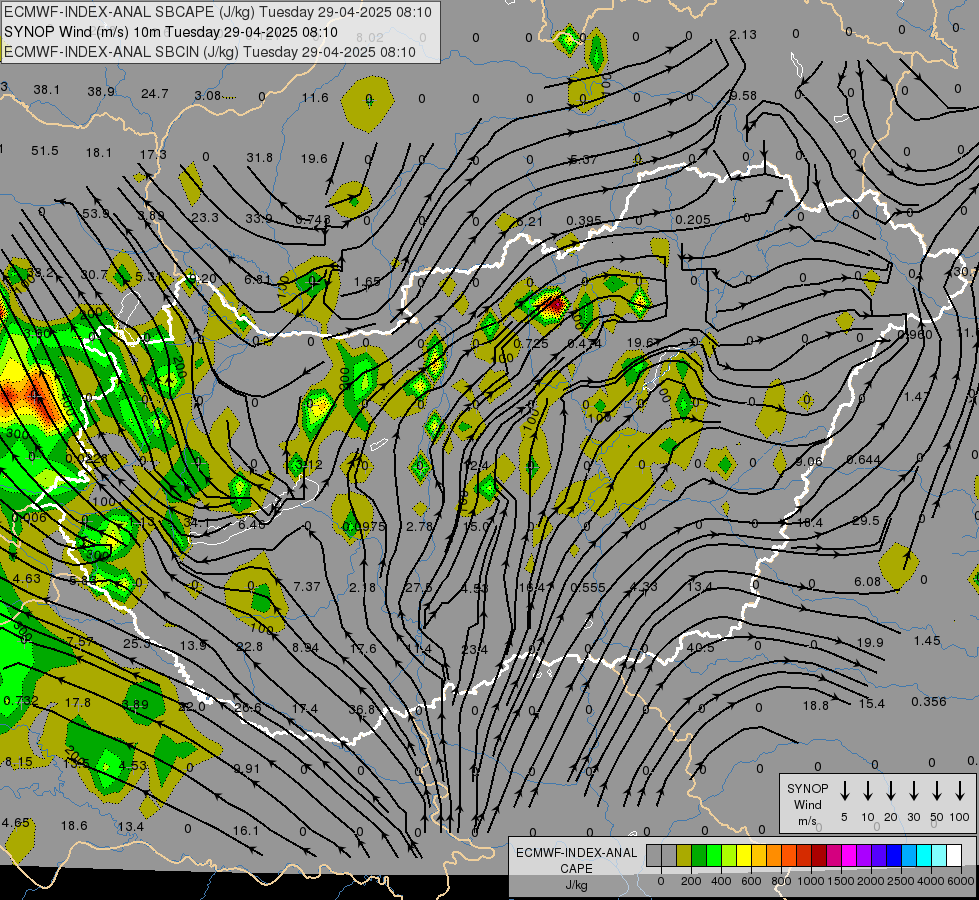Click the map value 0.555

coord(588,588)
